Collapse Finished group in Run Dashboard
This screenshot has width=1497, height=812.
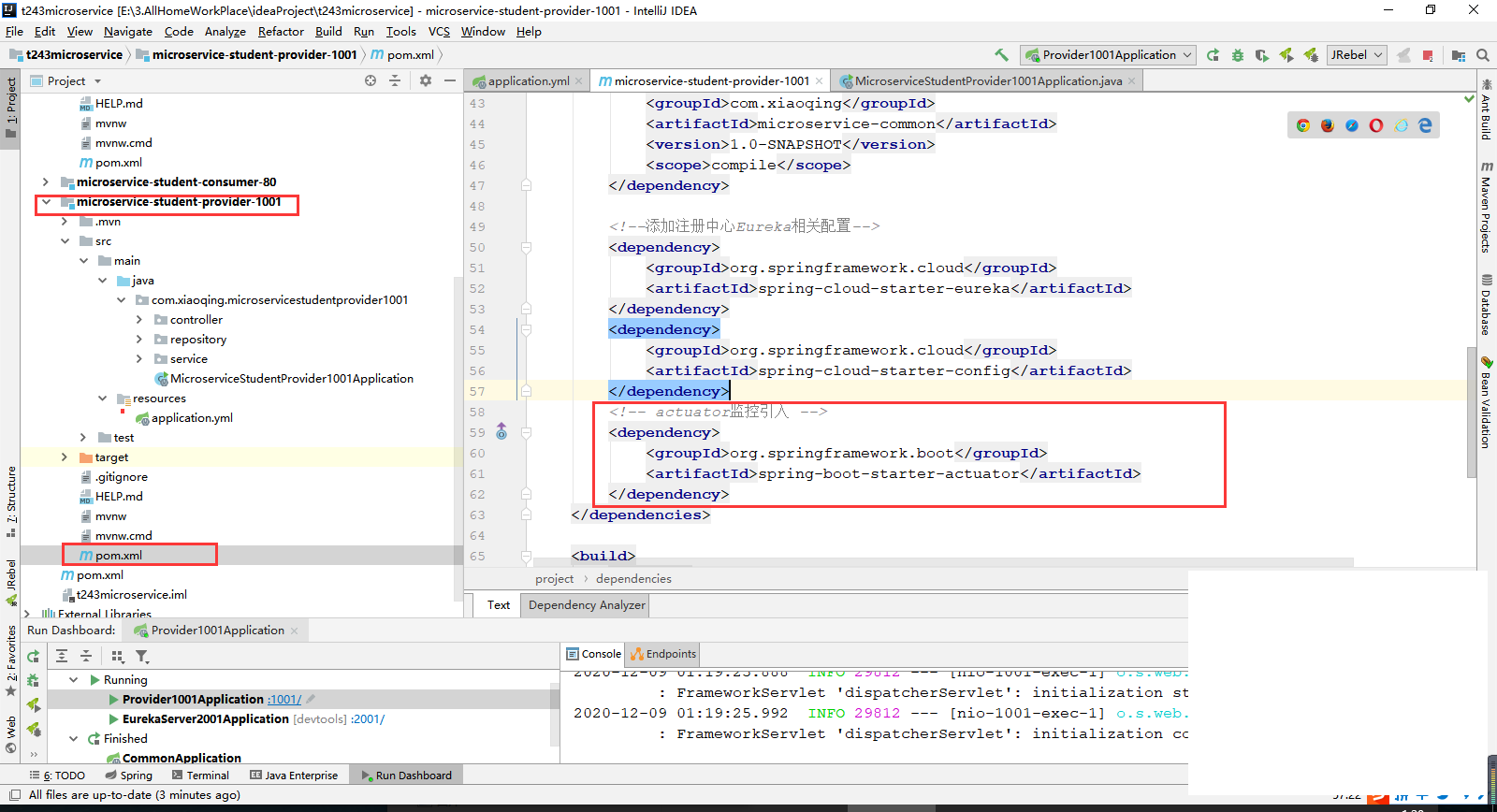click(74, 739)
